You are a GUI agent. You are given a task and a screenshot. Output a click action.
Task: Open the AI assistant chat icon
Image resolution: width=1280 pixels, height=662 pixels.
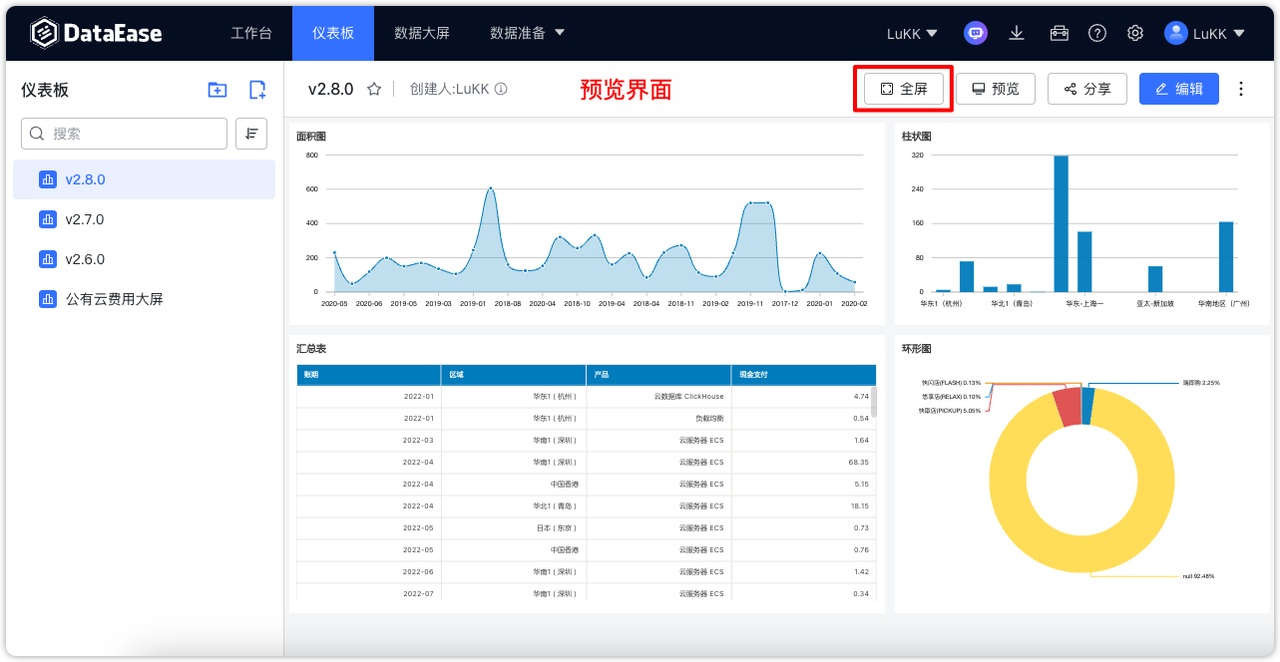pos(975,32)
